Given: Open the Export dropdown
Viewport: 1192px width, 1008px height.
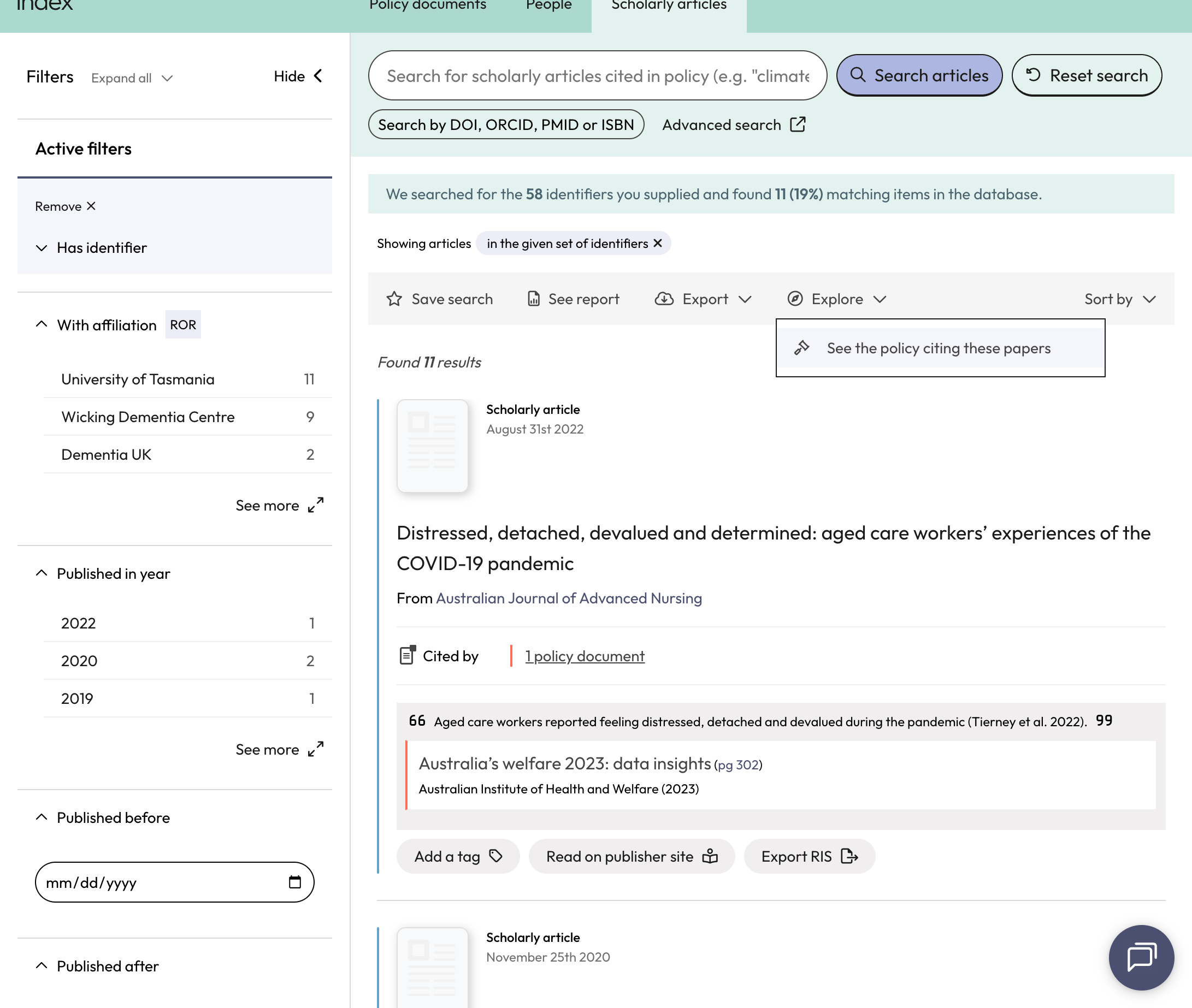Looking at the screenshot, I should pyautogui.click(x=703, y=299).
